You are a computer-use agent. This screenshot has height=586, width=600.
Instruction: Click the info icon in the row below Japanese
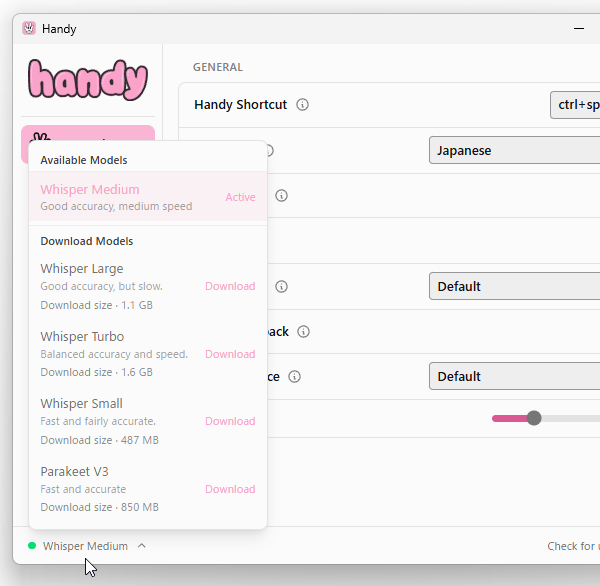pos(282,196)
